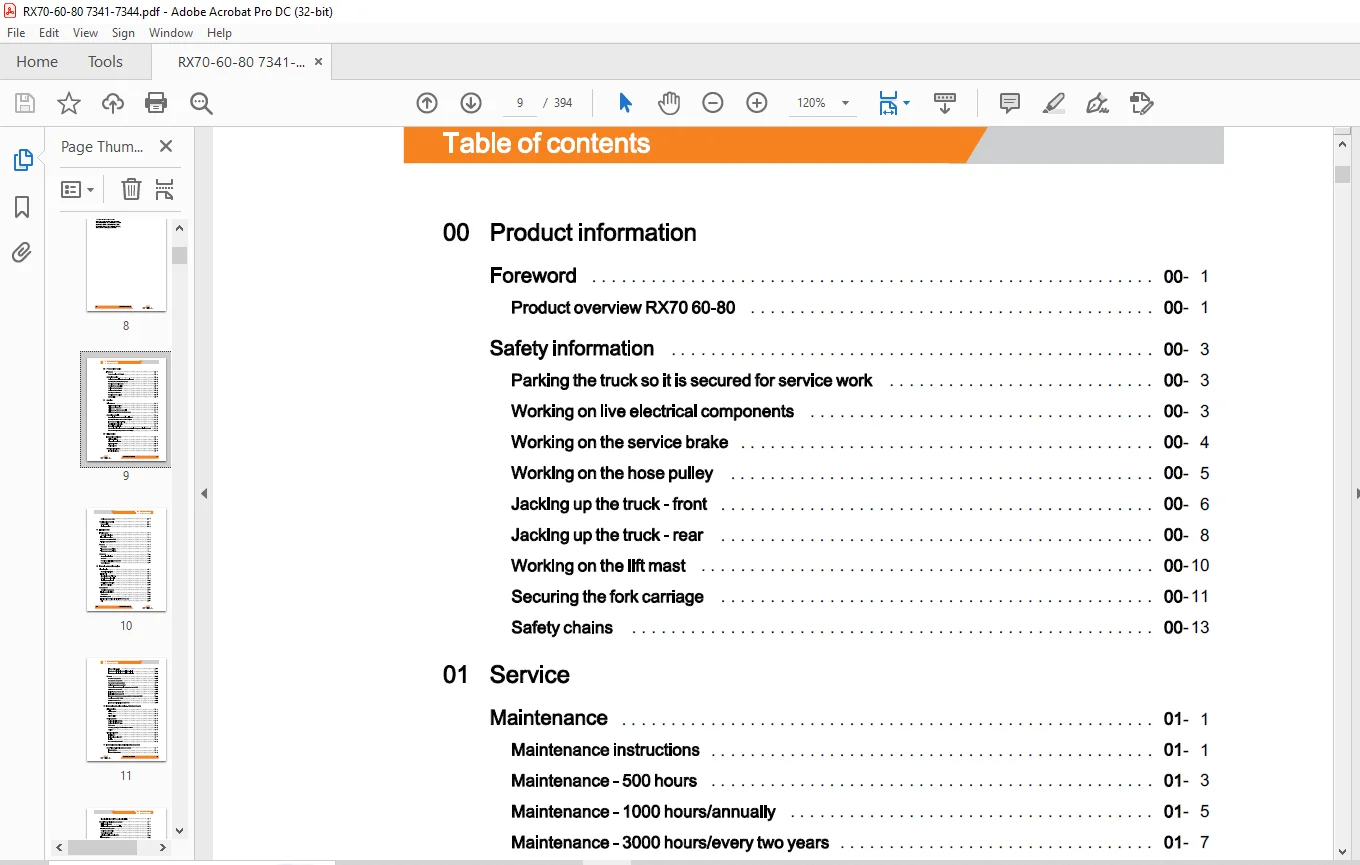Viewport: 1360px width, 865px height.
Task: Open the thumbnails options dropdown
Action: pyautogui.click(x=78, y=189)
